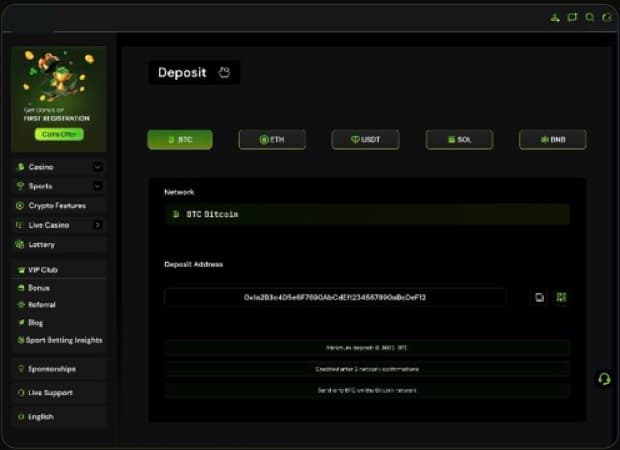
Task: Click the English globe icon
Action: (x=21, y=416)
